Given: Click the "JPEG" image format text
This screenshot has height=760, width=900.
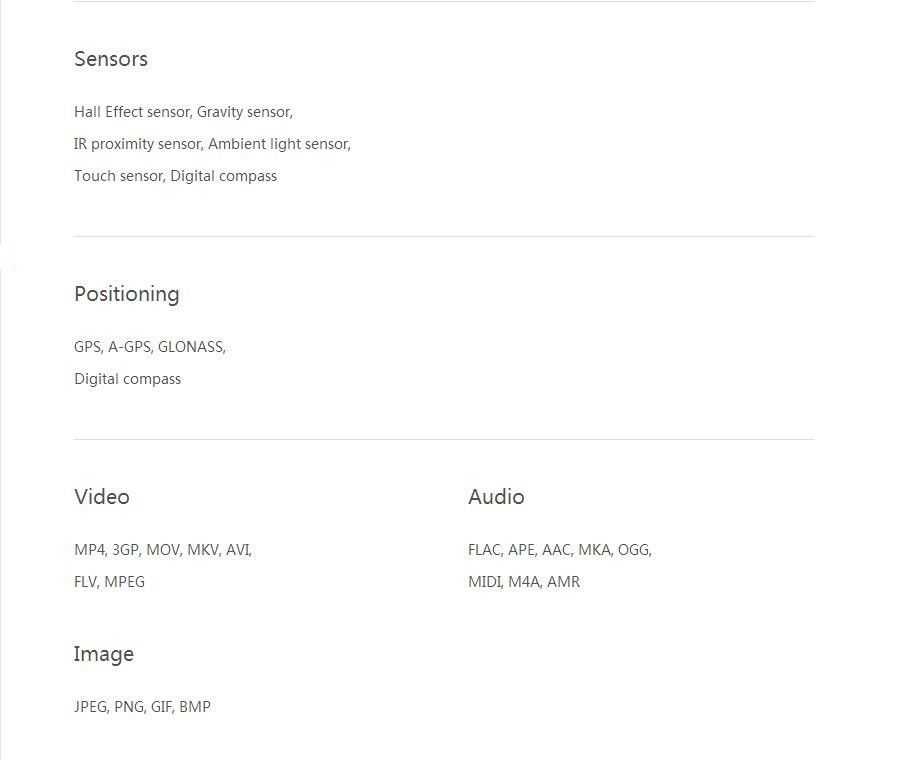Looking at the screenshot, I should pos(90,707).
